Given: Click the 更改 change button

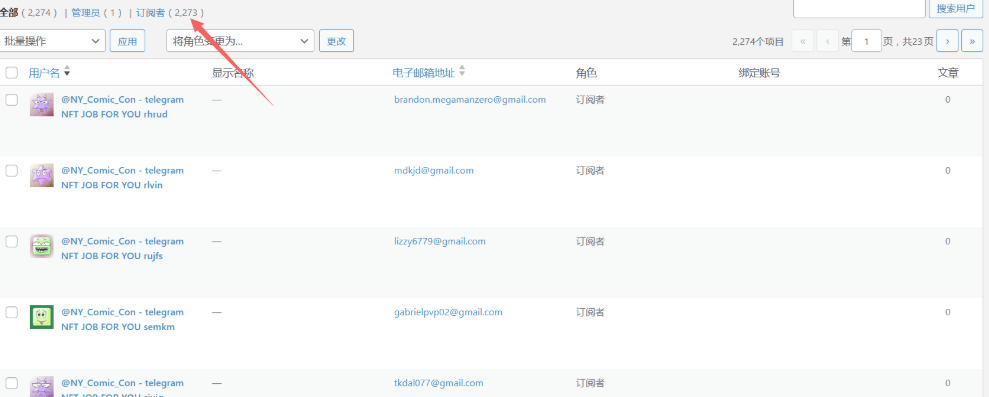Looking at the screenshot, I should pyautogui.click(x=336, y=42).
